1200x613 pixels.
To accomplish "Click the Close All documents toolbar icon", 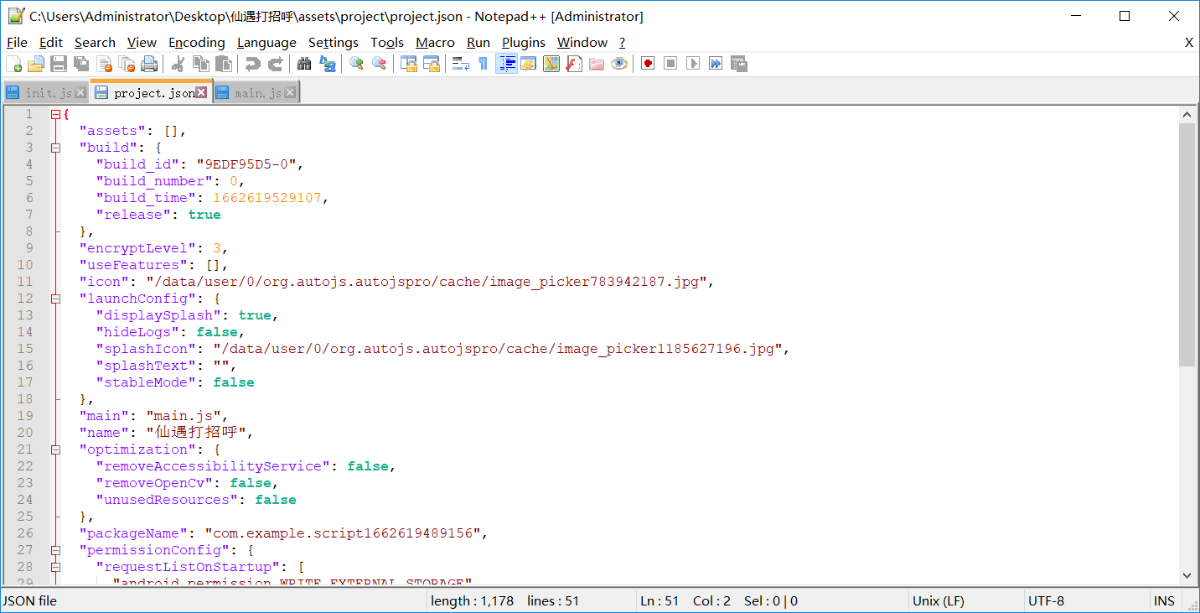I will click(126, 64).
